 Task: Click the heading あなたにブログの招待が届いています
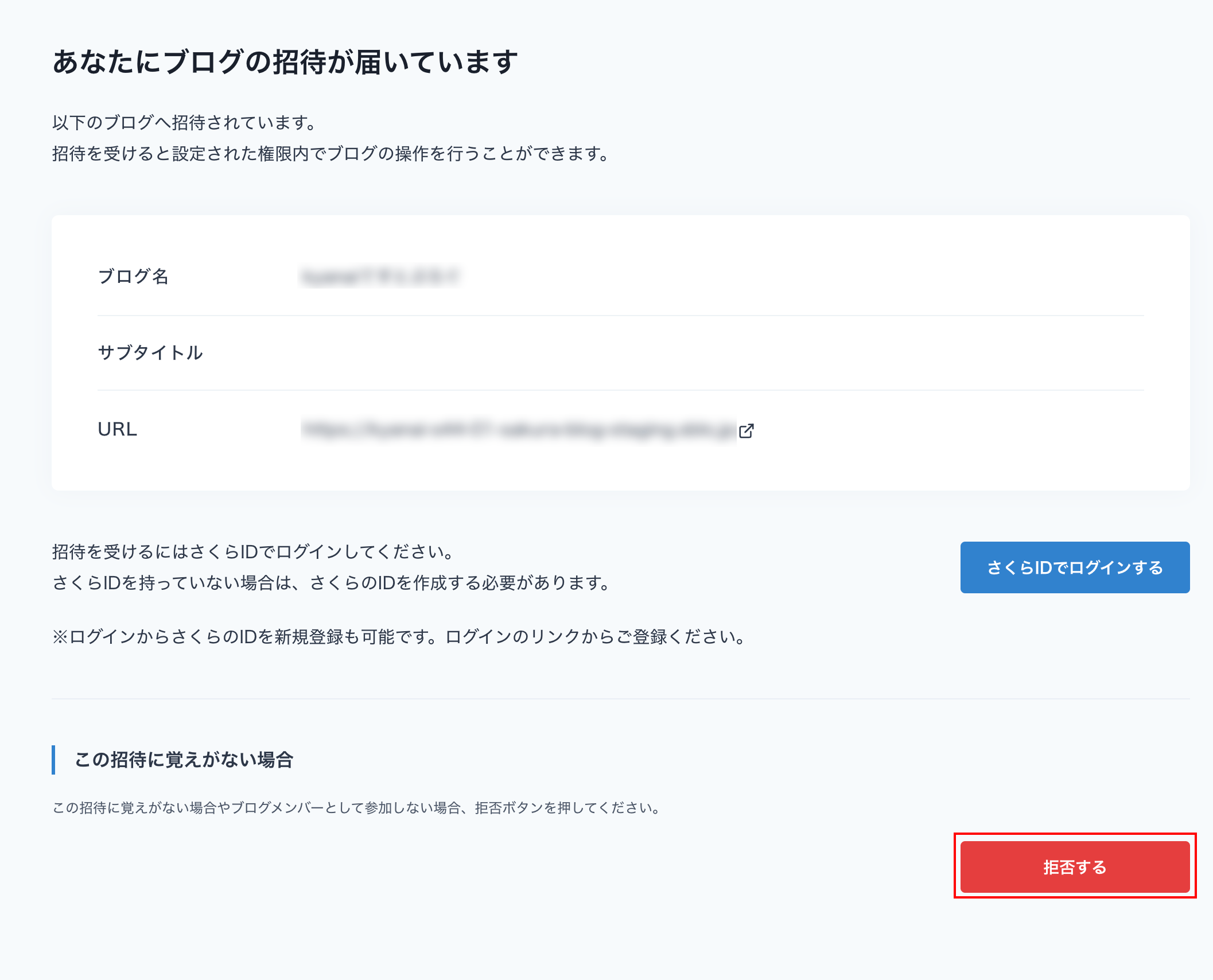coord(285,62)
